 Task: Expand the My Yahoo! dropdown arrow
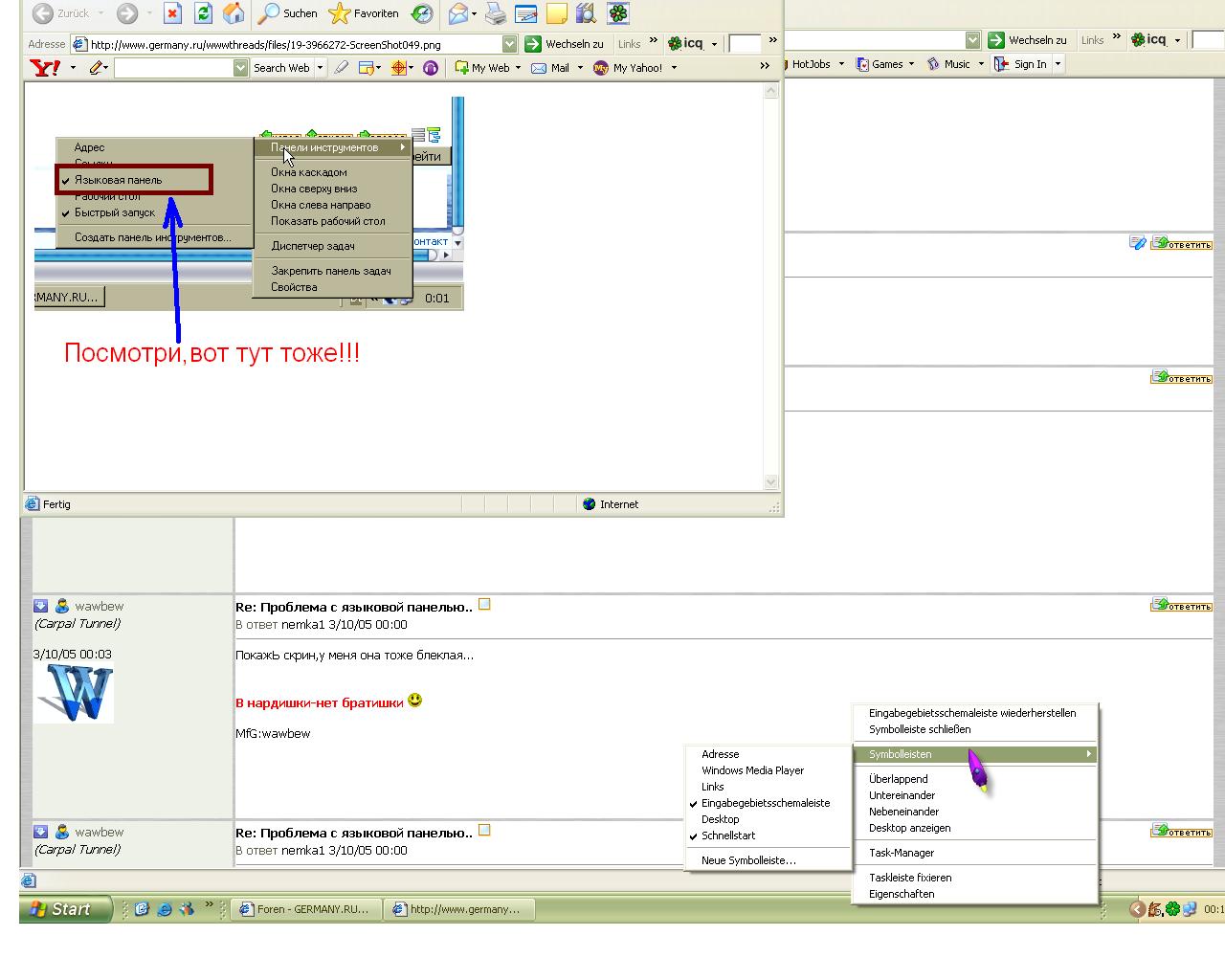pos(674,68)
